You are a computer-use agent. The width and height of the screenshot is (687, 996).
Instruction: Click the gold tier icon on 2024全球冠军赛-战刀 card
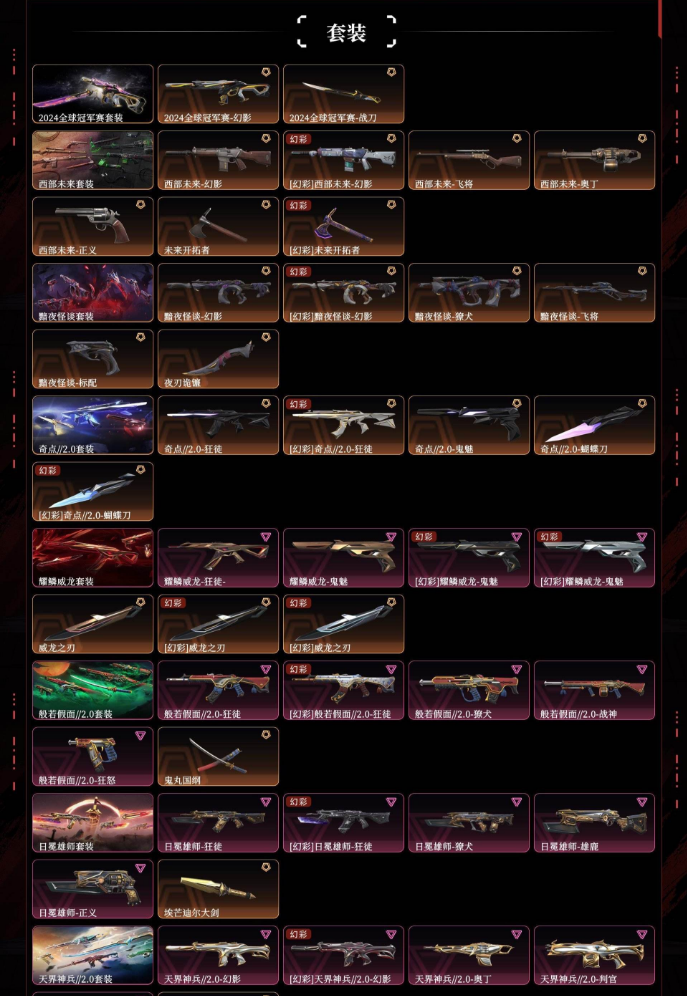coord(391,72)
